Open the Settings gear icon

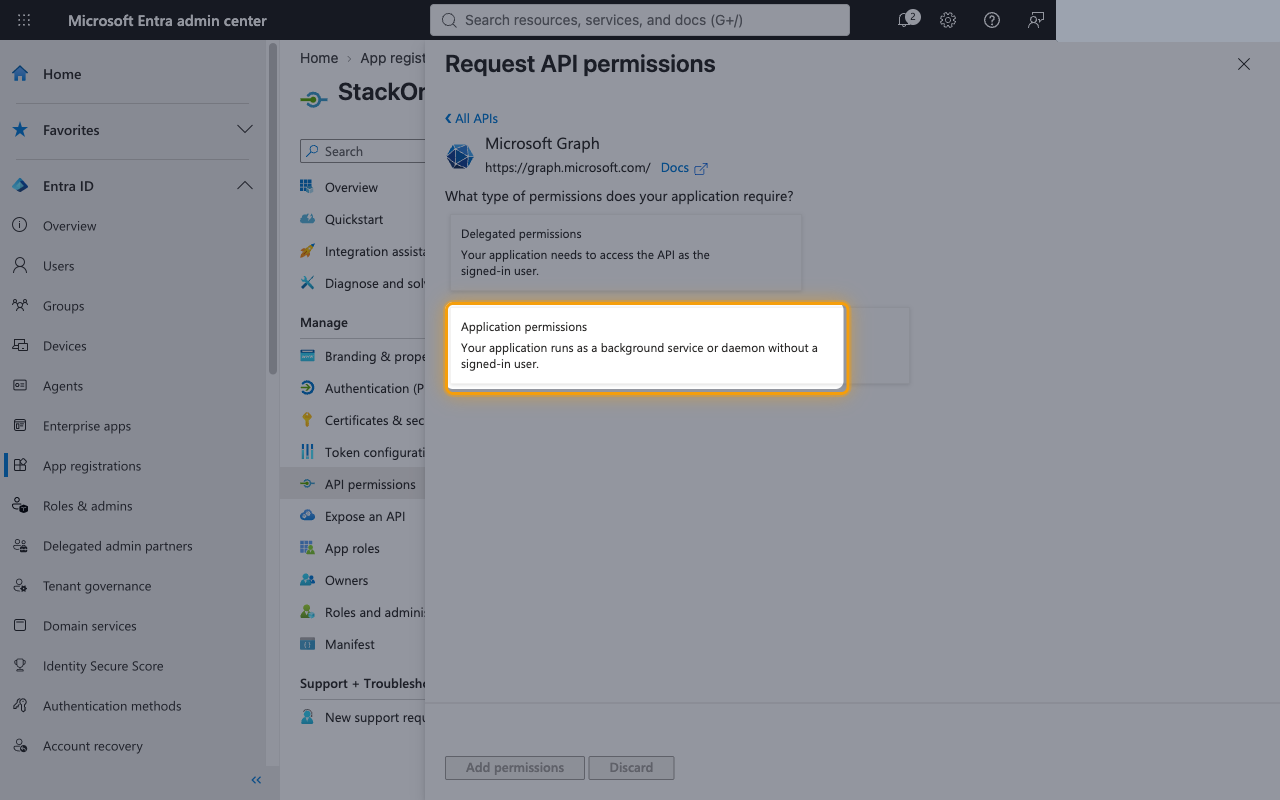tap(948, 20)
